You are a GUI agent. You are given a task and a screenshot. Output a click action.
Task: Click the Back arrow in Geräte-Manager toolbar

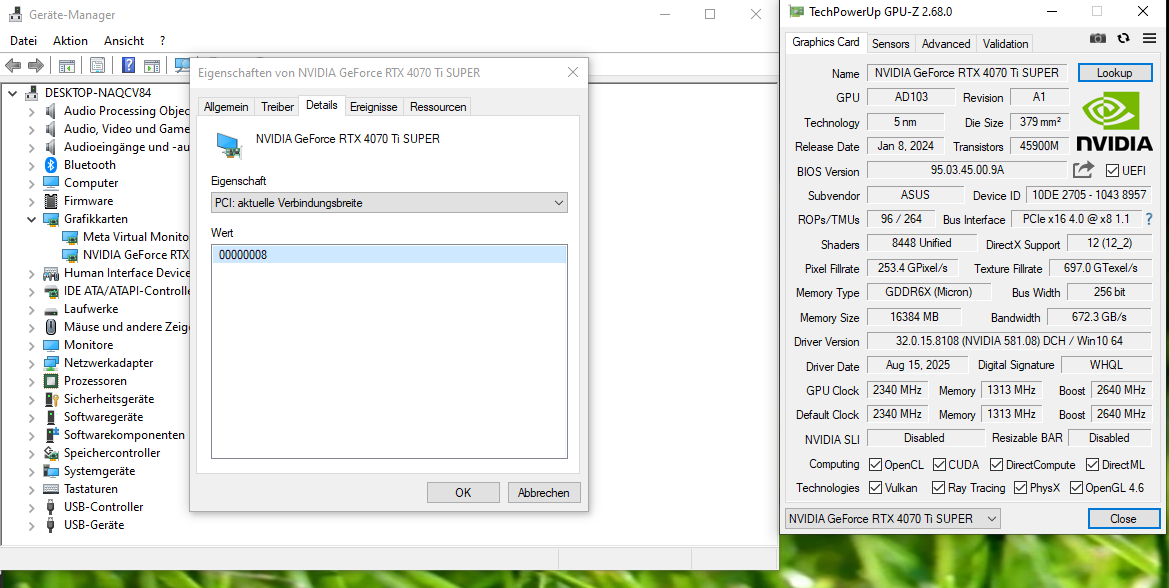(x=13, y=66)
